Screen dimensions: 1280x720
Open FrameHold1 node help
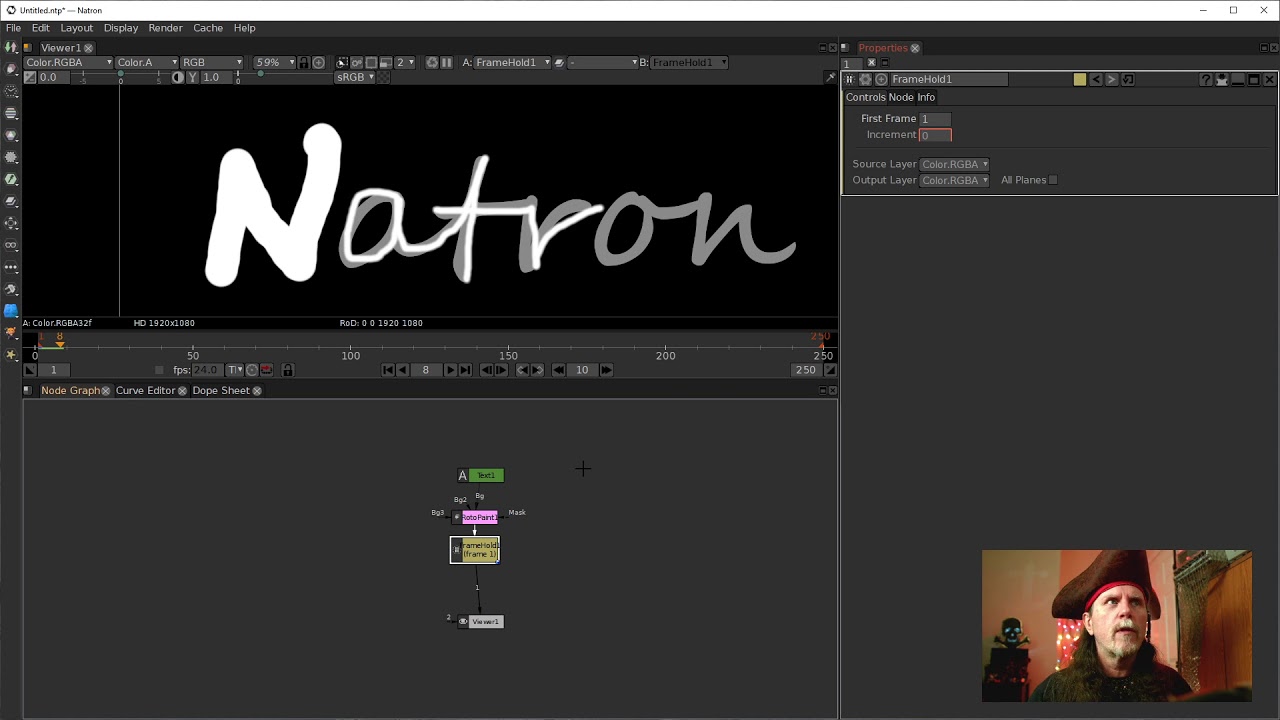tap(1206, 79)
